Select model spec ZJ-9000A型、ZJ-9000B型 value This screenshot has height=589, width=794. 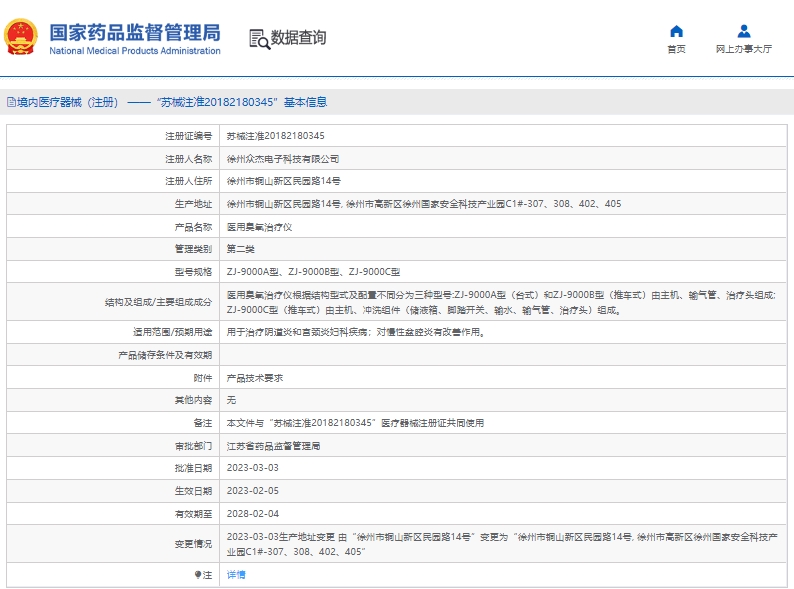[313, 272]
